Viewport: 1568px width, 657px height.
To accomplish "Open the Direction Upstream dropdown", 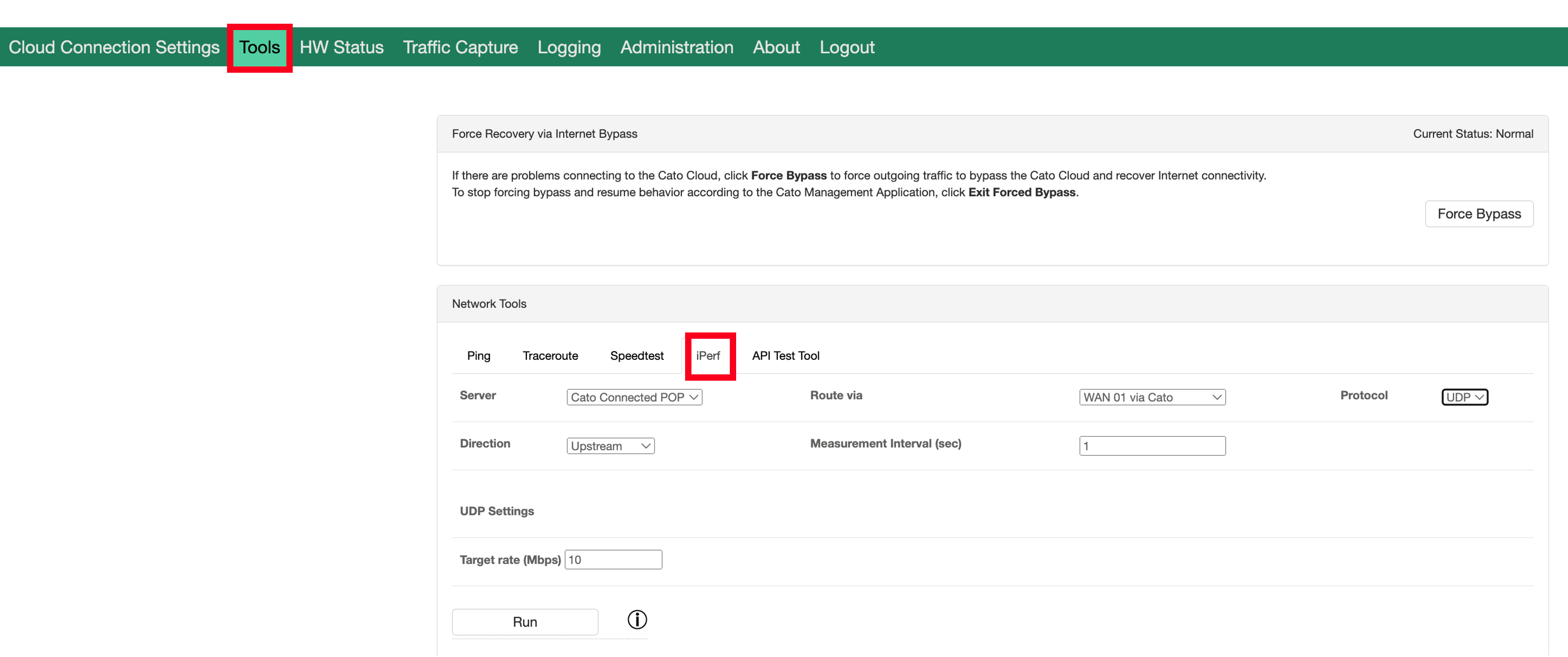I will tap(610, 445).
